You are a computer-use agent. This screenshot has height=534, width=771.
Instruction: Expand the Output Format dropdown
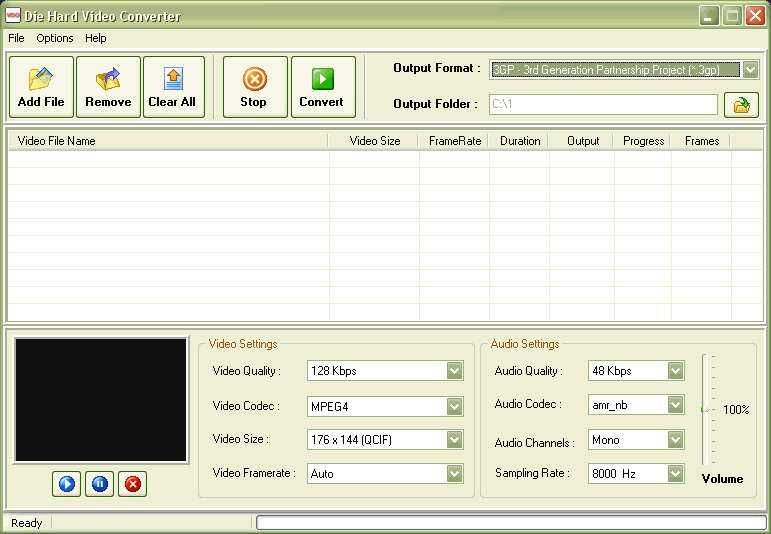pyautogui.click(x=750, y=69)
